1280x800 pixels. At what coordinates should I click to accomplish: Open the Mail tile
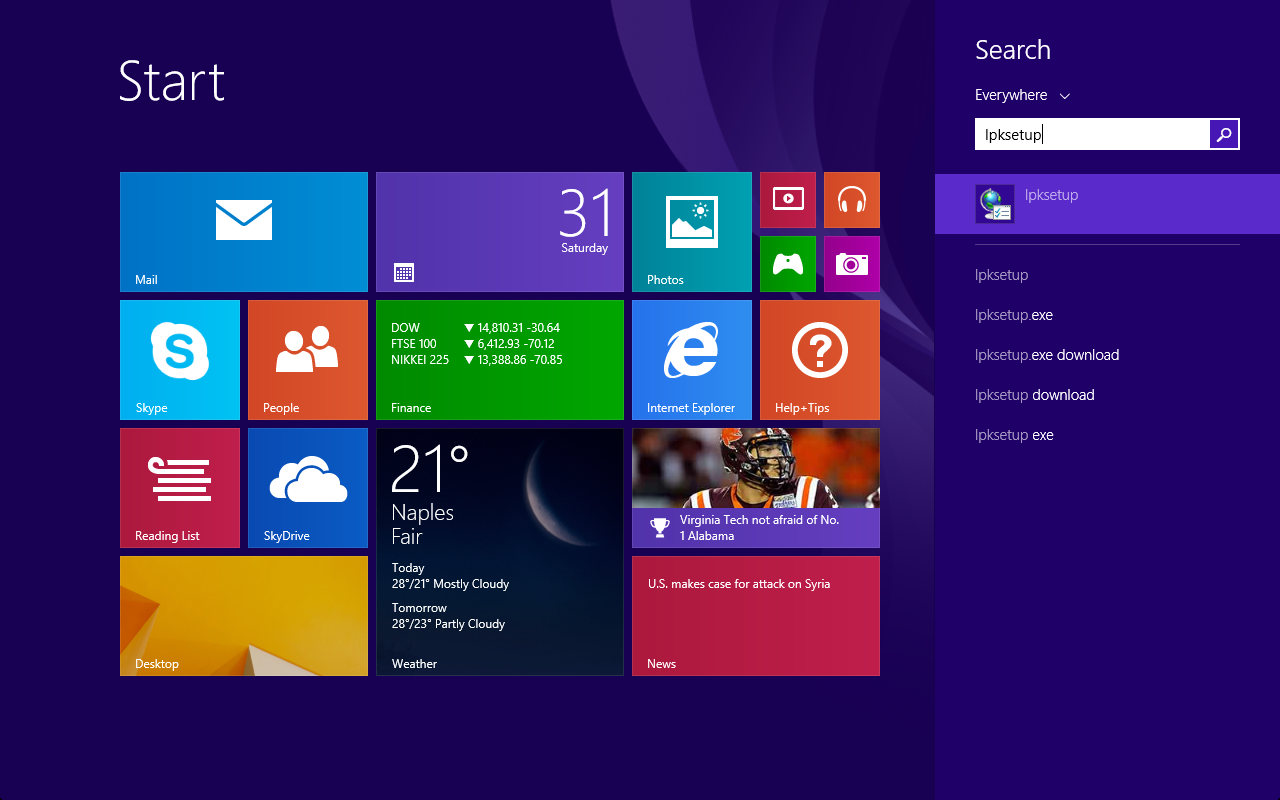tap(244, 232)
